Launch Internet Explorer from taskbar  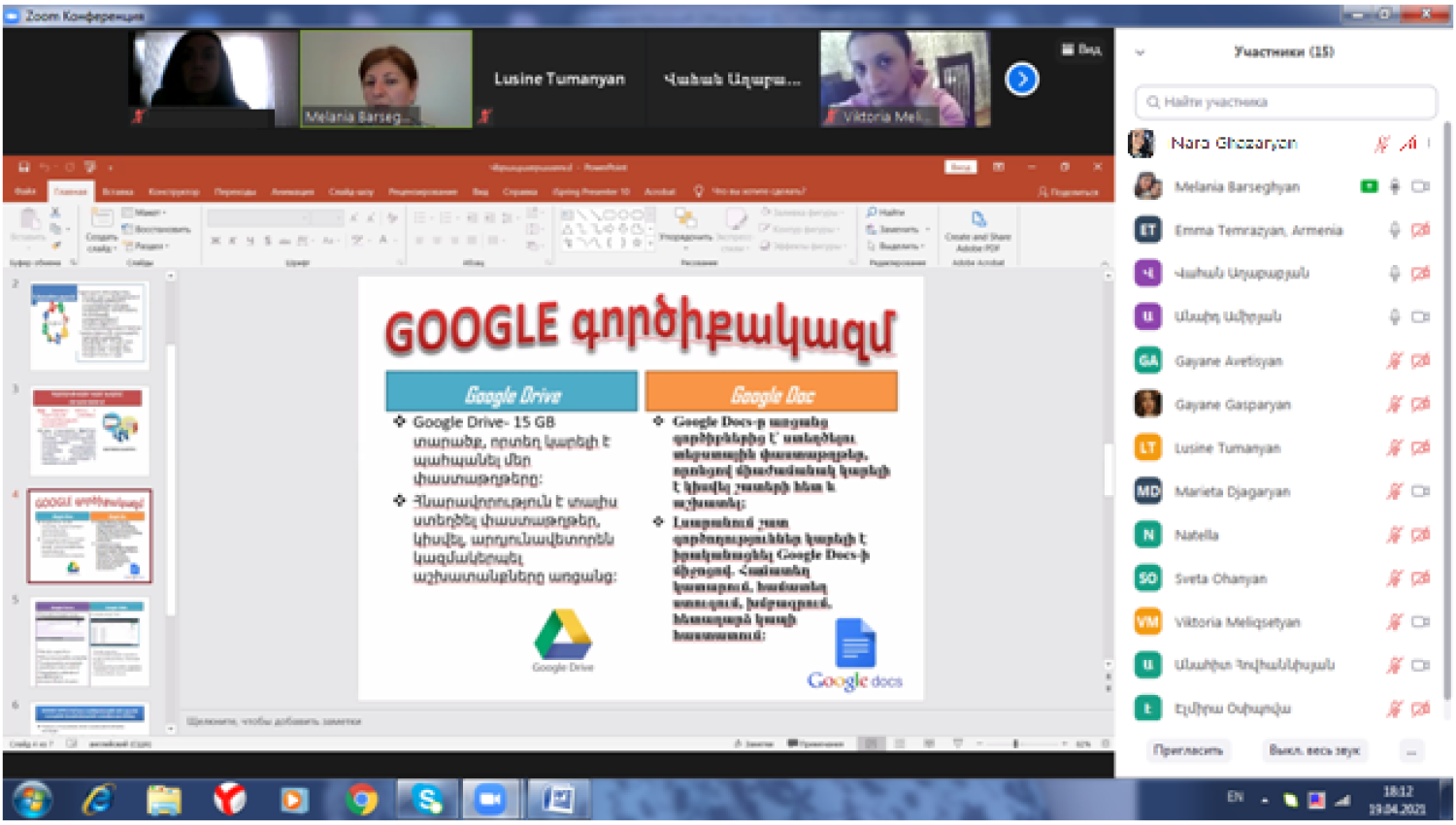[x=99, y=800]
